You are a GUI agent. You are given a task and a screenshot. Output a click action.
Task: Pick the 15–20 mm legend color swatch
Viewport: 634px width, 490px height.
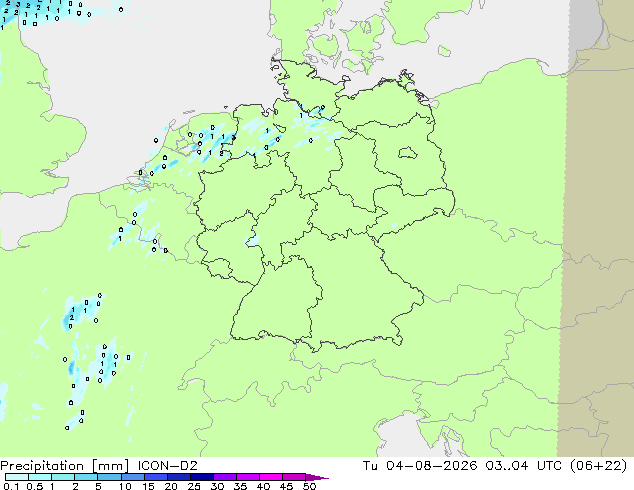coord(155,477)
